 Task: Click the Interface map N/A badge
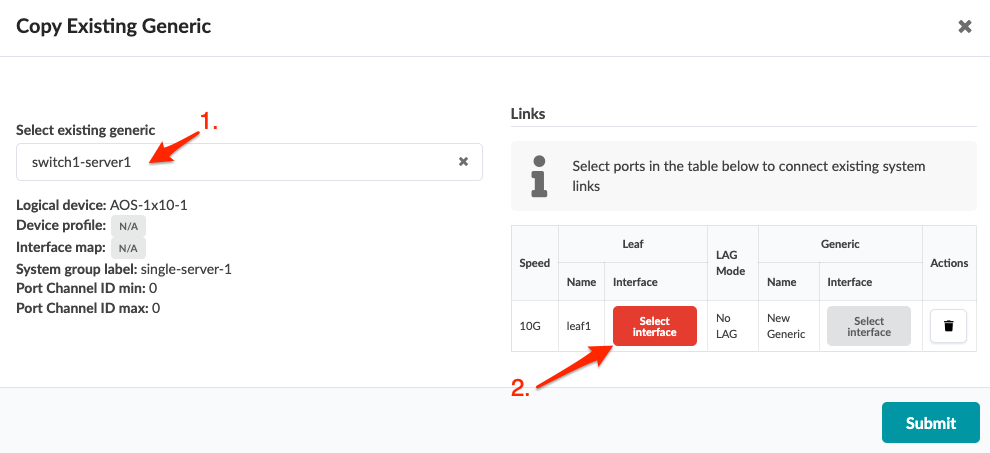click(128, 247)
